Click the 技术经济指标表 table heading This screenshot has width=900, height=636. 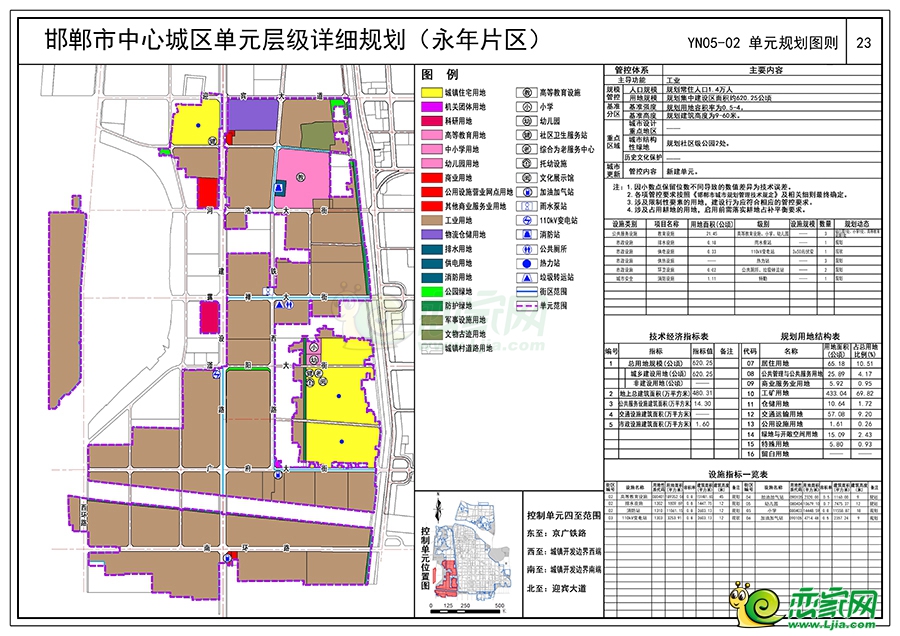[x=679, y=337]
